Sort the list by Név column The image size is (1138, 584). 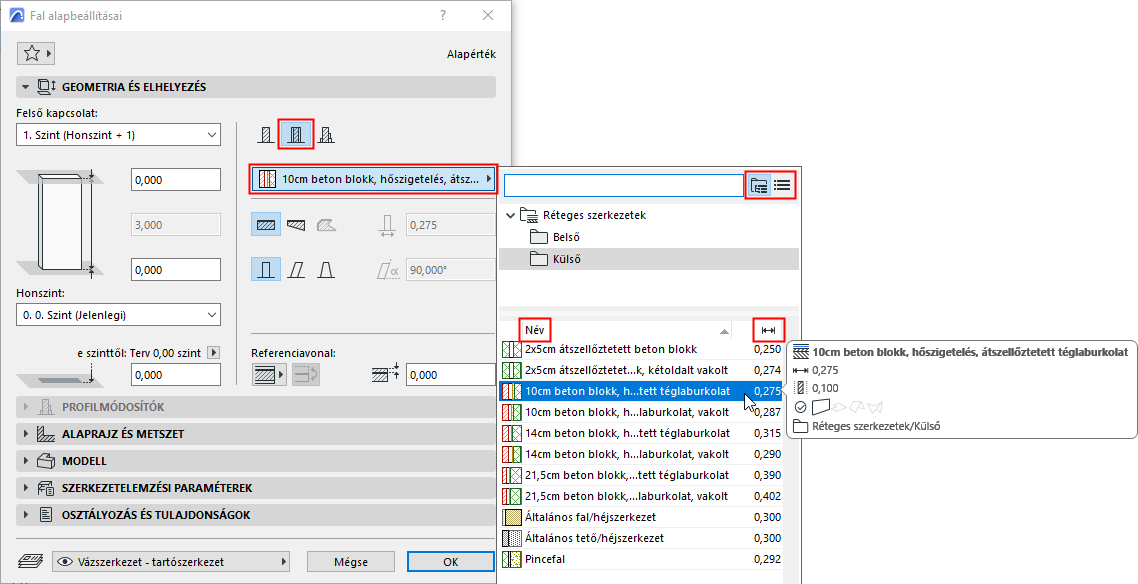(x=535, y=331)
